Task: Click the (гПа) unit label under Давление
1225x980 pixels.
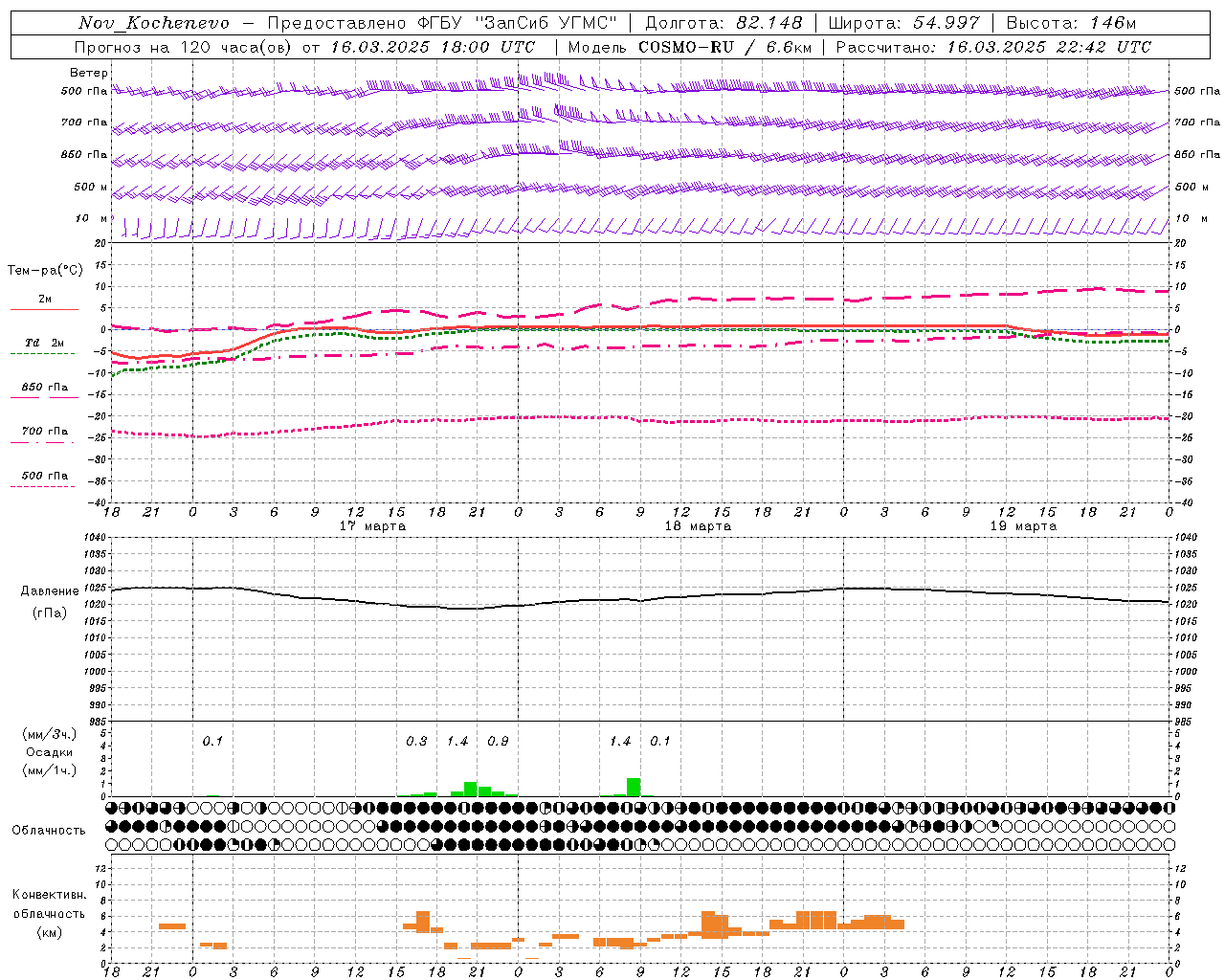Action: coord(50,613)
